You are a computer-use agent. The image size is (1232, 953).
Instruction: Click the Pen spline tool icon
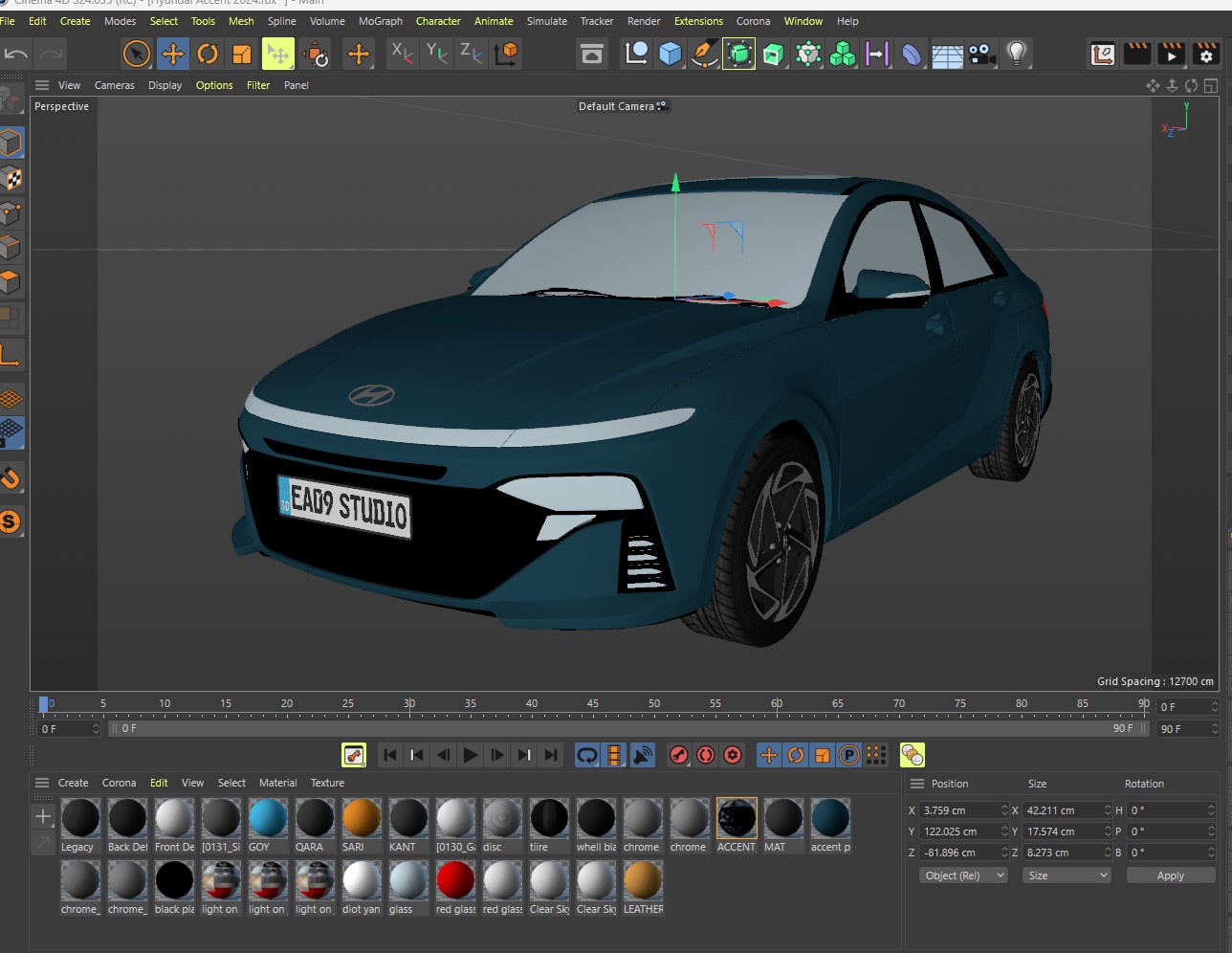[x=704, y=55]
